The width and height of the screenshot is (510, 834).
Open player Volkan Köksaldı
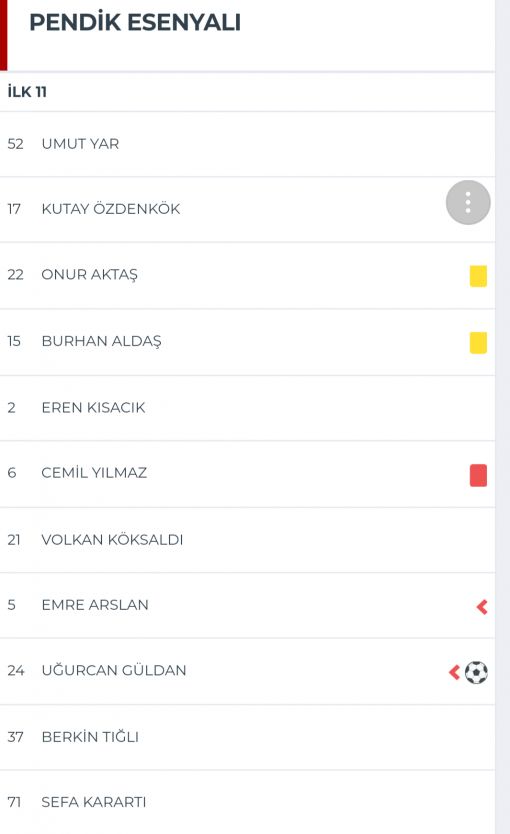click(247, 540)
